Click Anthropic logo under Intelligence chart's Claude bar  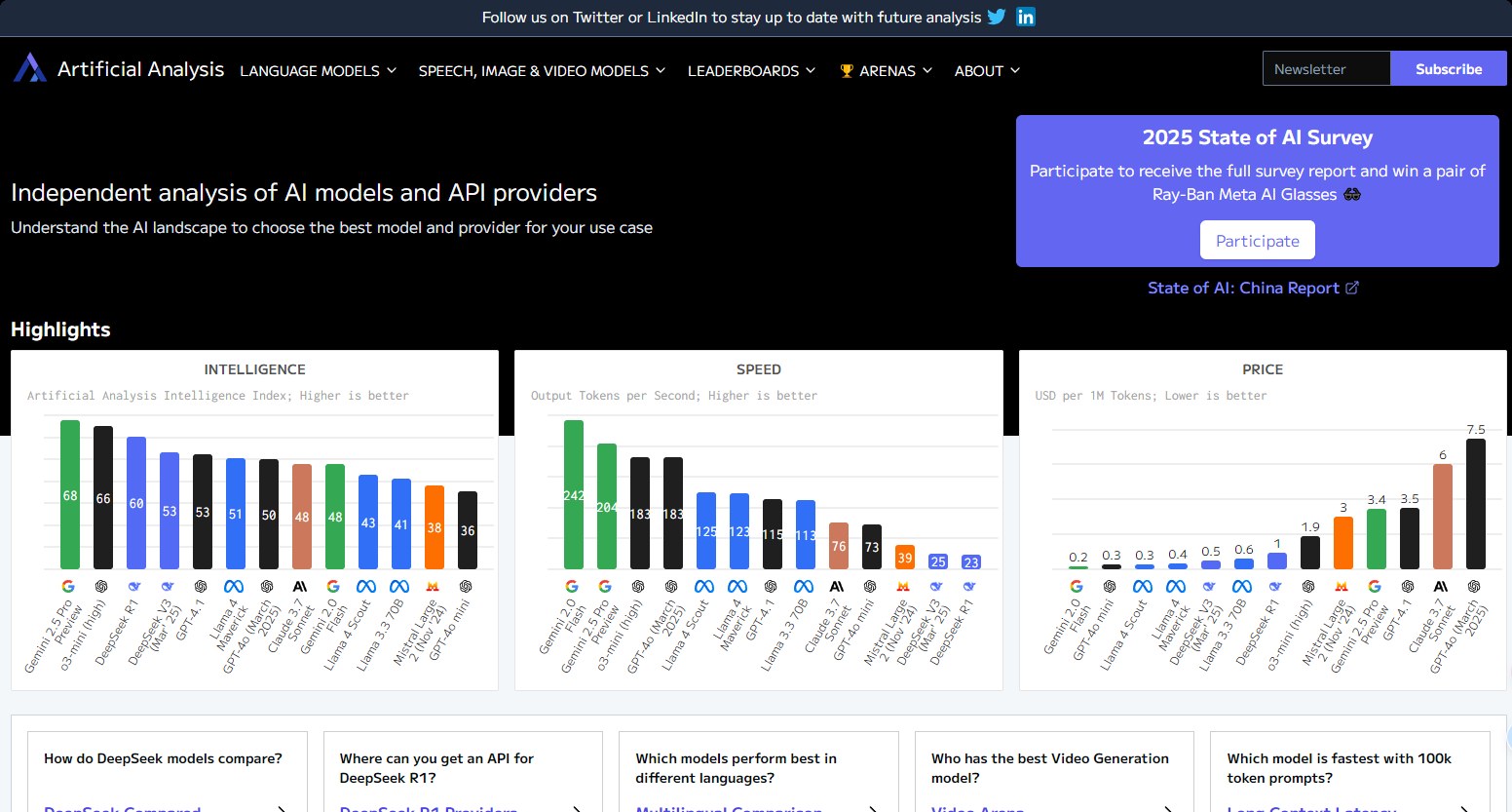(x=300, y=586)
